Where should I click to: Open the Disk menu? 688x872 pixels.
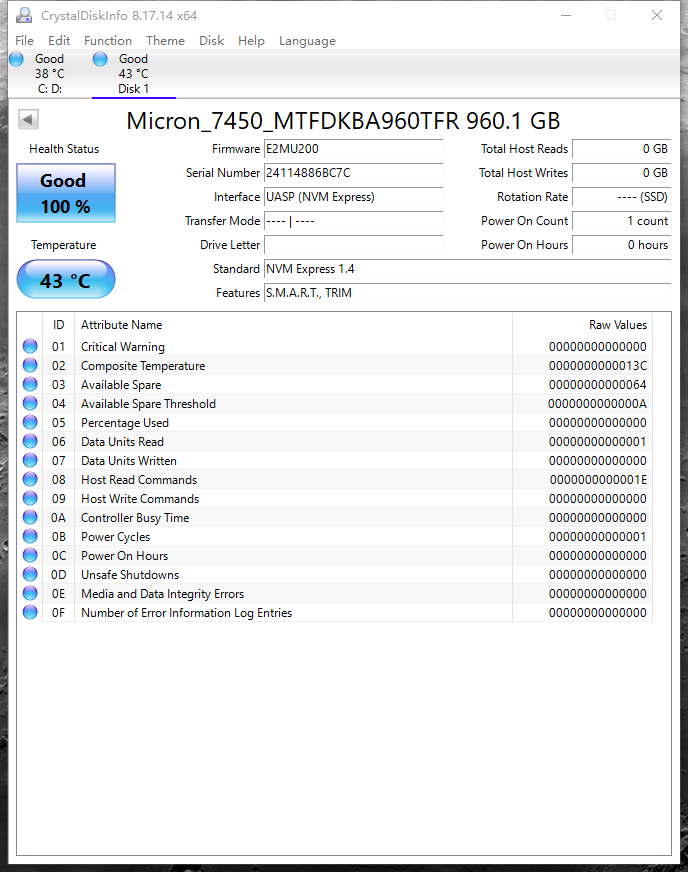coord(211,41)
